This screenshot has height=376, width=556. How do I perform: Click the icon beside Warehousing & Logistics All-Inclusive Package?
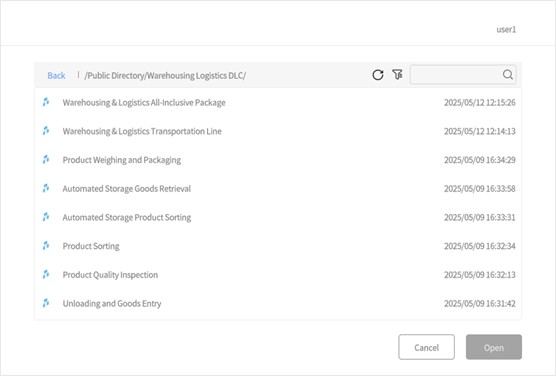point(46,102)
